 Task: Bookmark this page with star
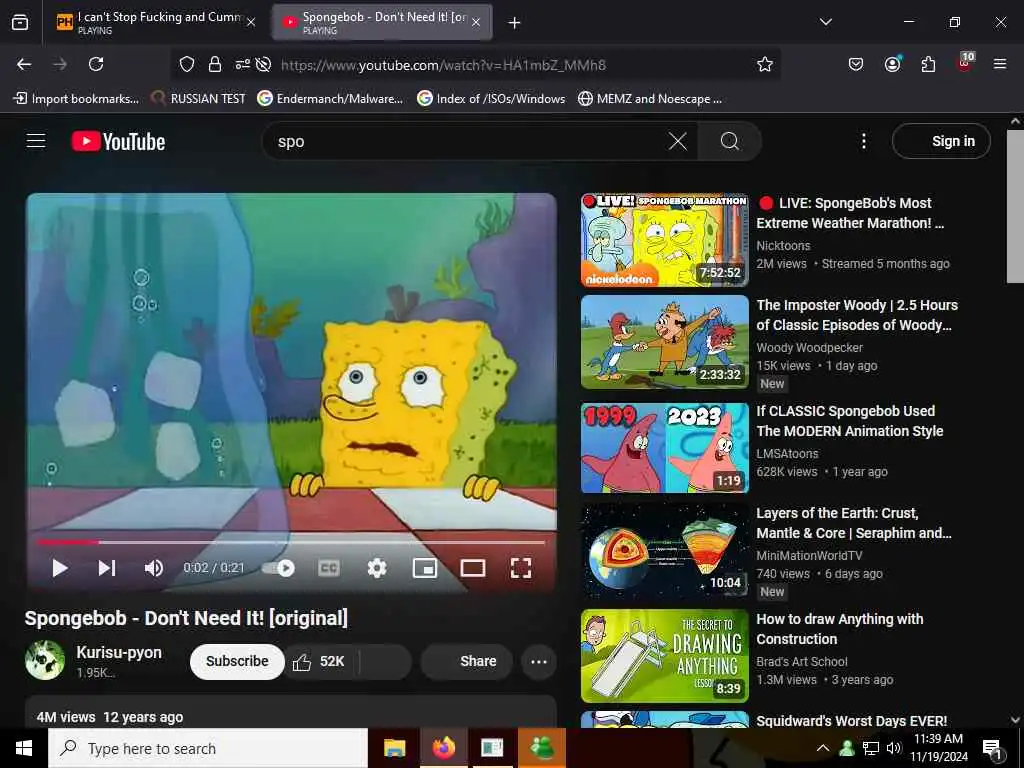point(764,64)
